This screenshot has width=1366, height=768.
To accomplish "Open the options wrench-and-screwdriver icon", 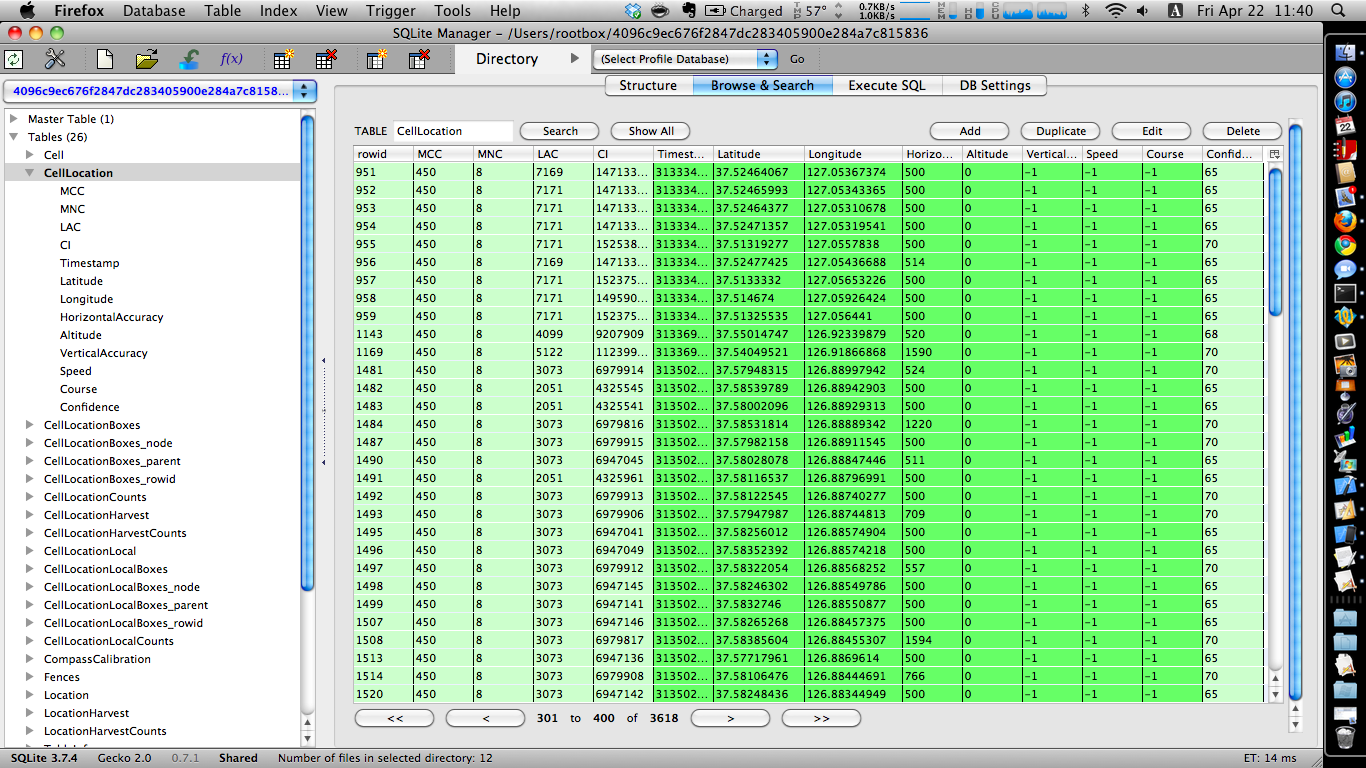I will tap(55, 59).
